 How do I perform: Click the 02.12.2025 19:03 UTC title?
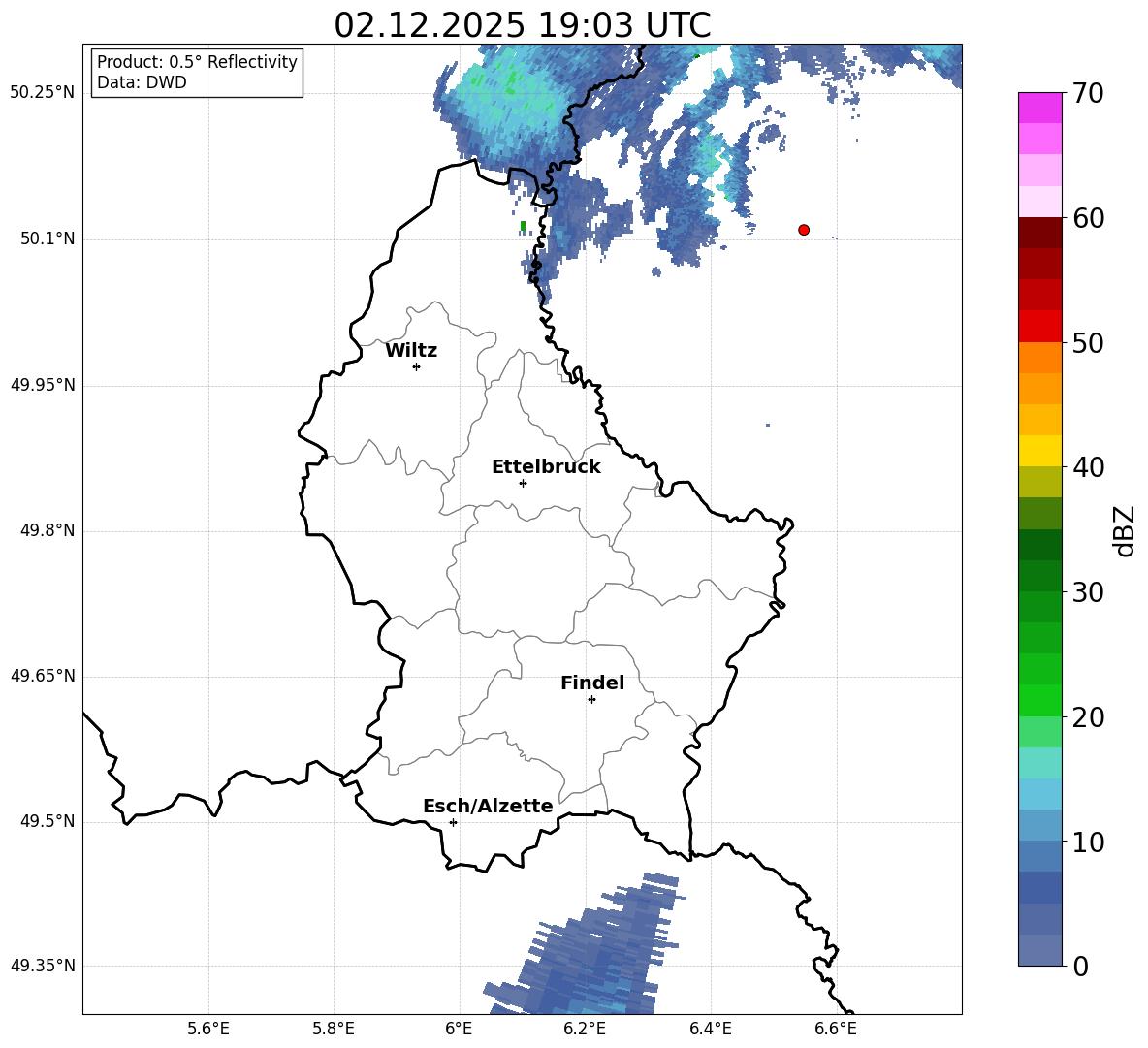[523, 25]
